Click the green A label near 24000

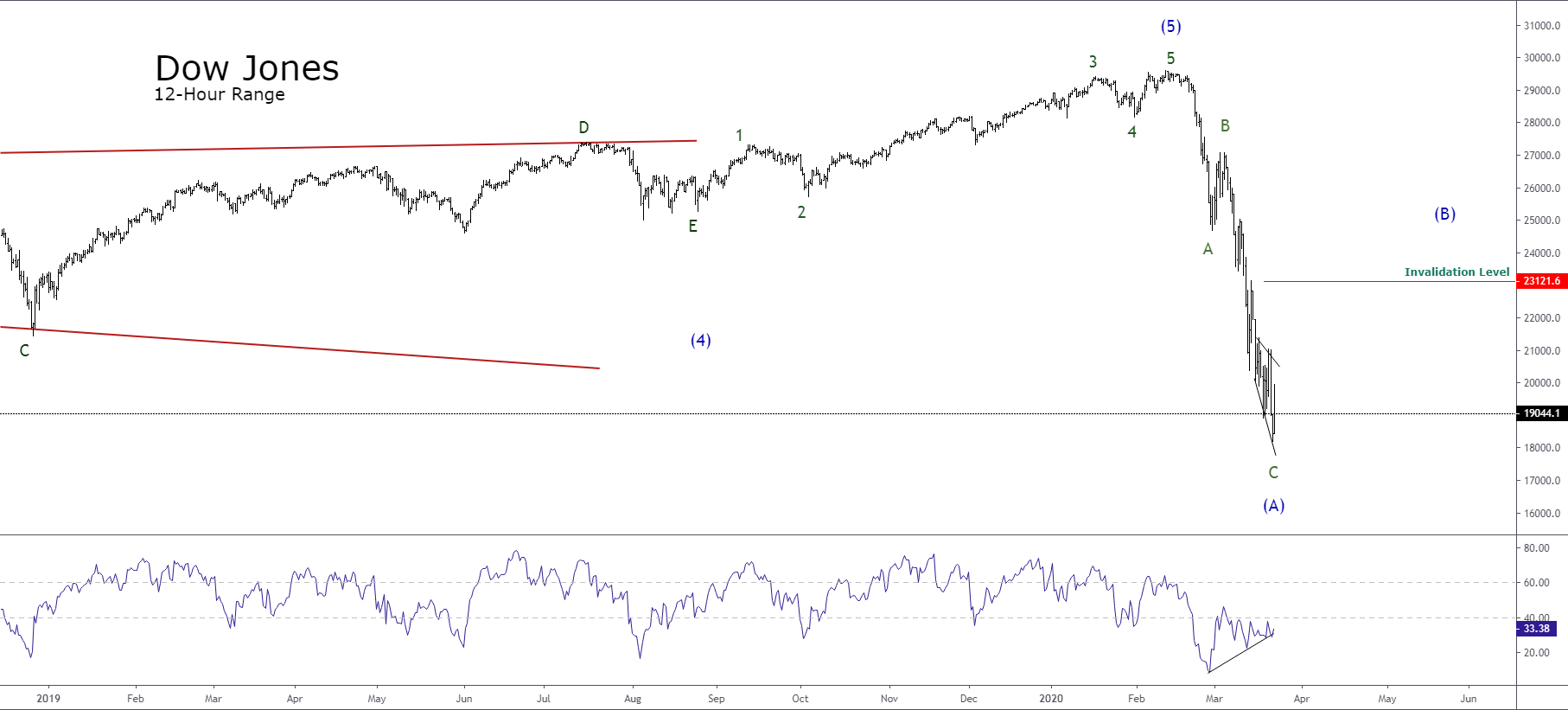click(1208, 249)
